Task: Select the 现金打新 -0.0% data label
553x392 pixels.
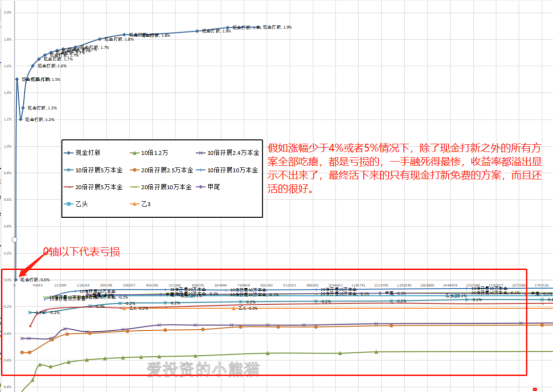Action: point(35,279)
